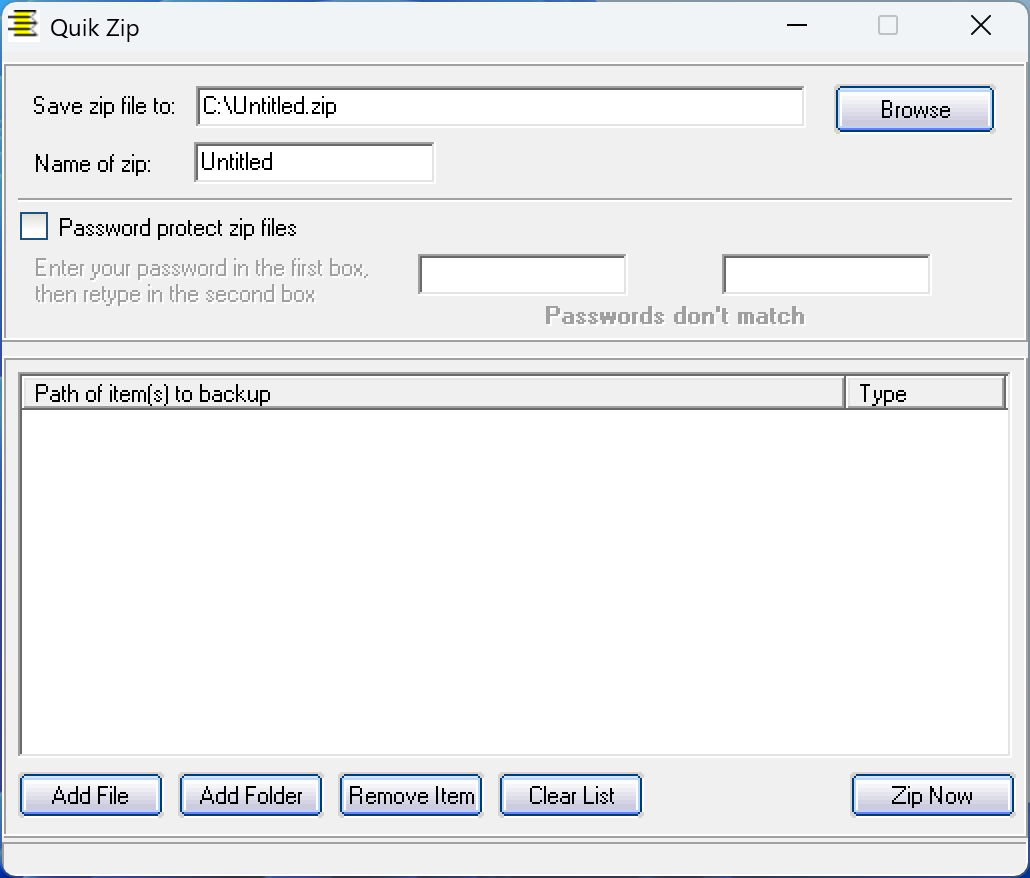1030x878 pixels.
Task: Click the Browse button
Action: click(x=914, y=109)
